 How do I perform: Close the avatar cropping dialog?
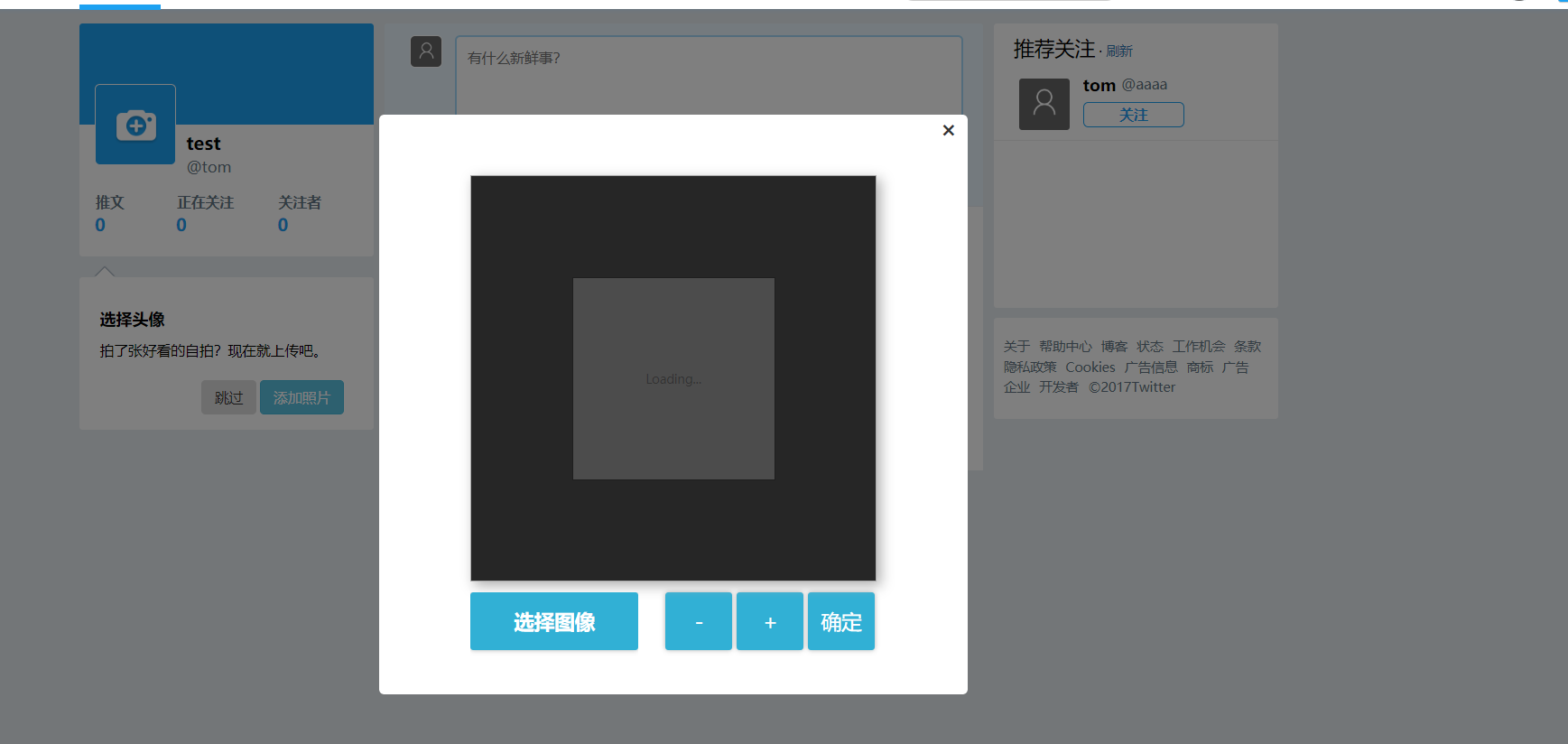(x=948, y=130)
